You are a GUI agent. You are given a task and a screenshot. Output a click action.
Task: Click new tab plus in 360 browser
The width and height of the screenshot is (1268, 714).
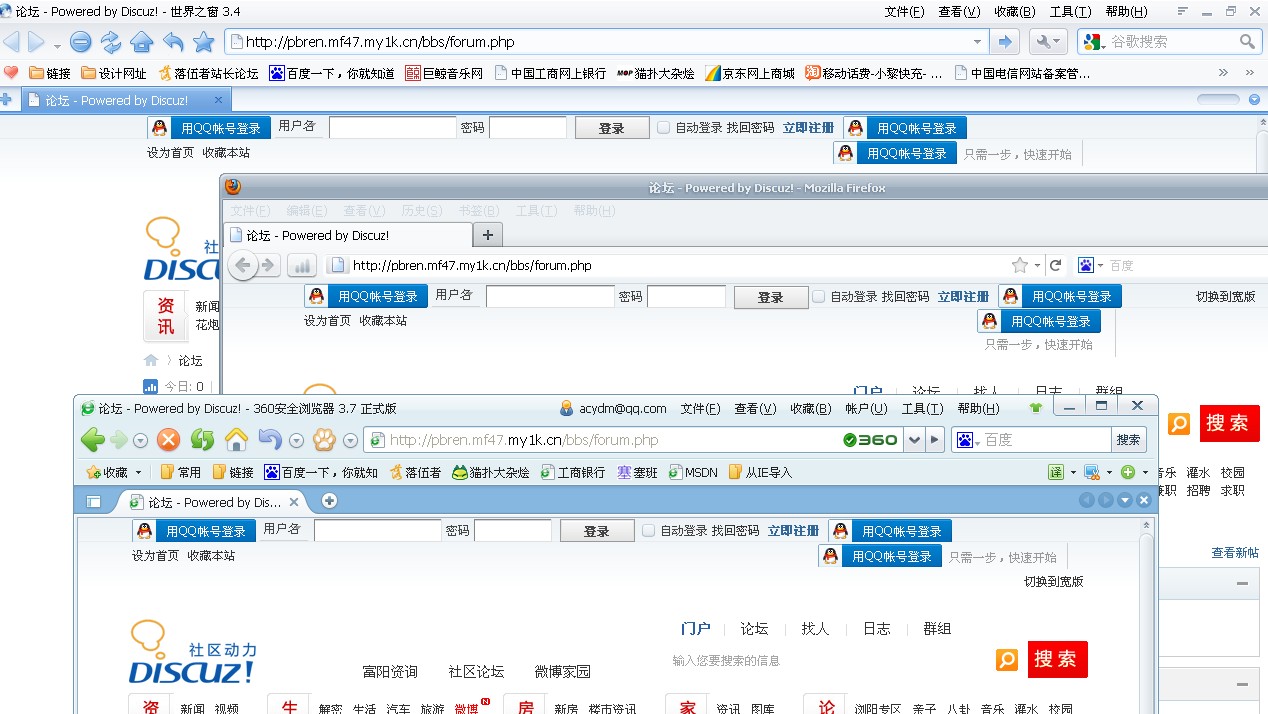point(329,501)
